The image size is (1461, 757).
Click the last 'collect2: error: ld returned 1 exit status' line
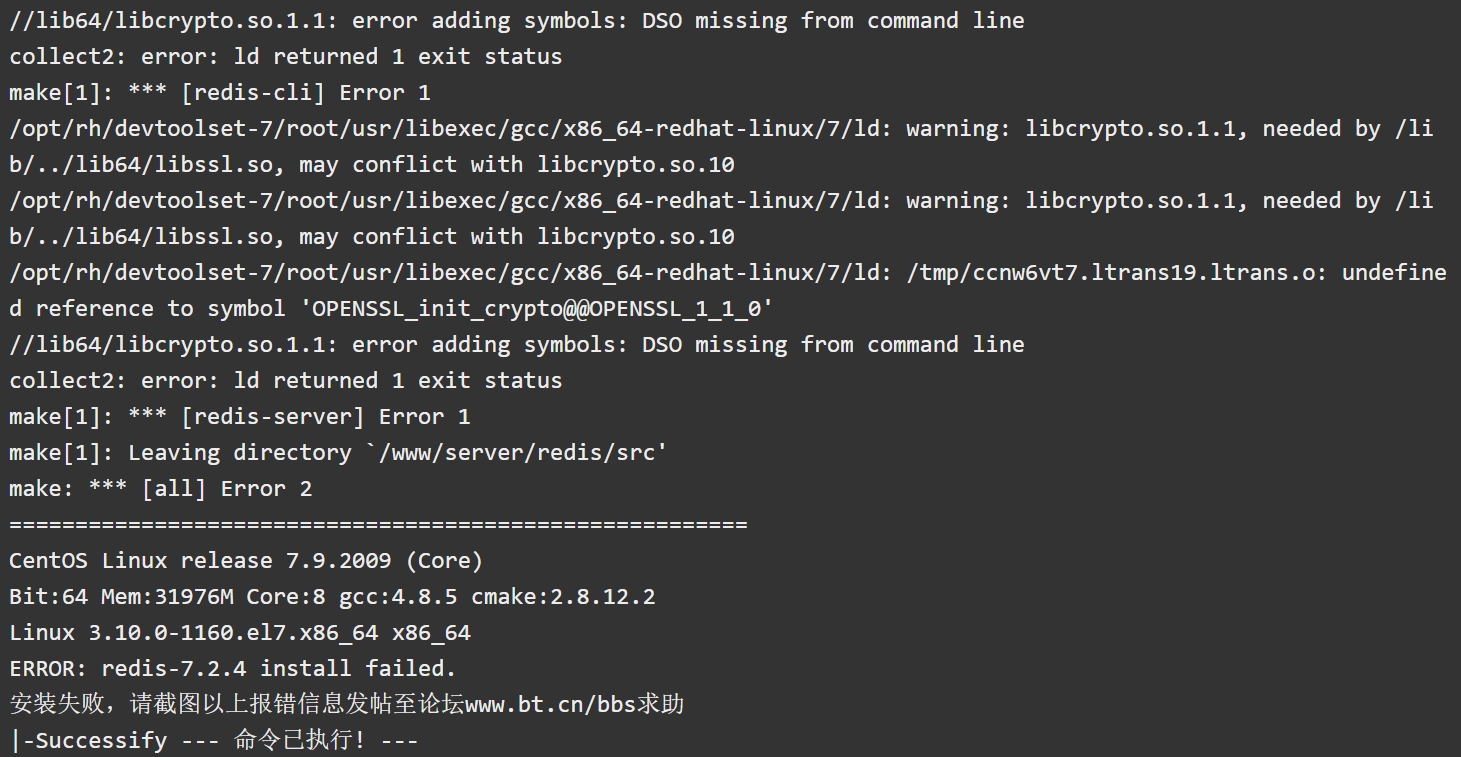pyautogui.click(x=286, y=380)
